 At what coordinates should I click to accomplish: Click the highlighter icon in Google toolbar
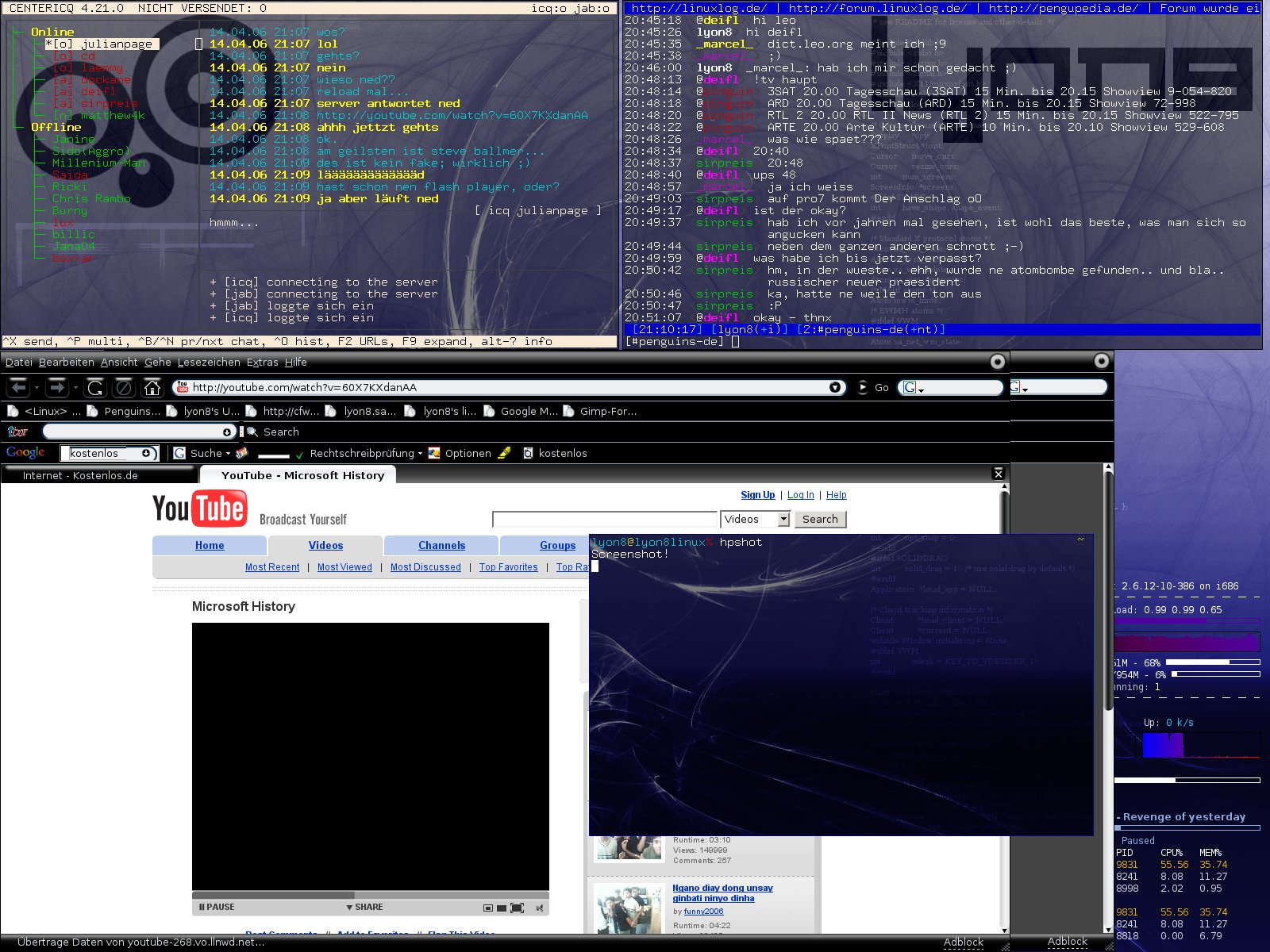[504, 453]
